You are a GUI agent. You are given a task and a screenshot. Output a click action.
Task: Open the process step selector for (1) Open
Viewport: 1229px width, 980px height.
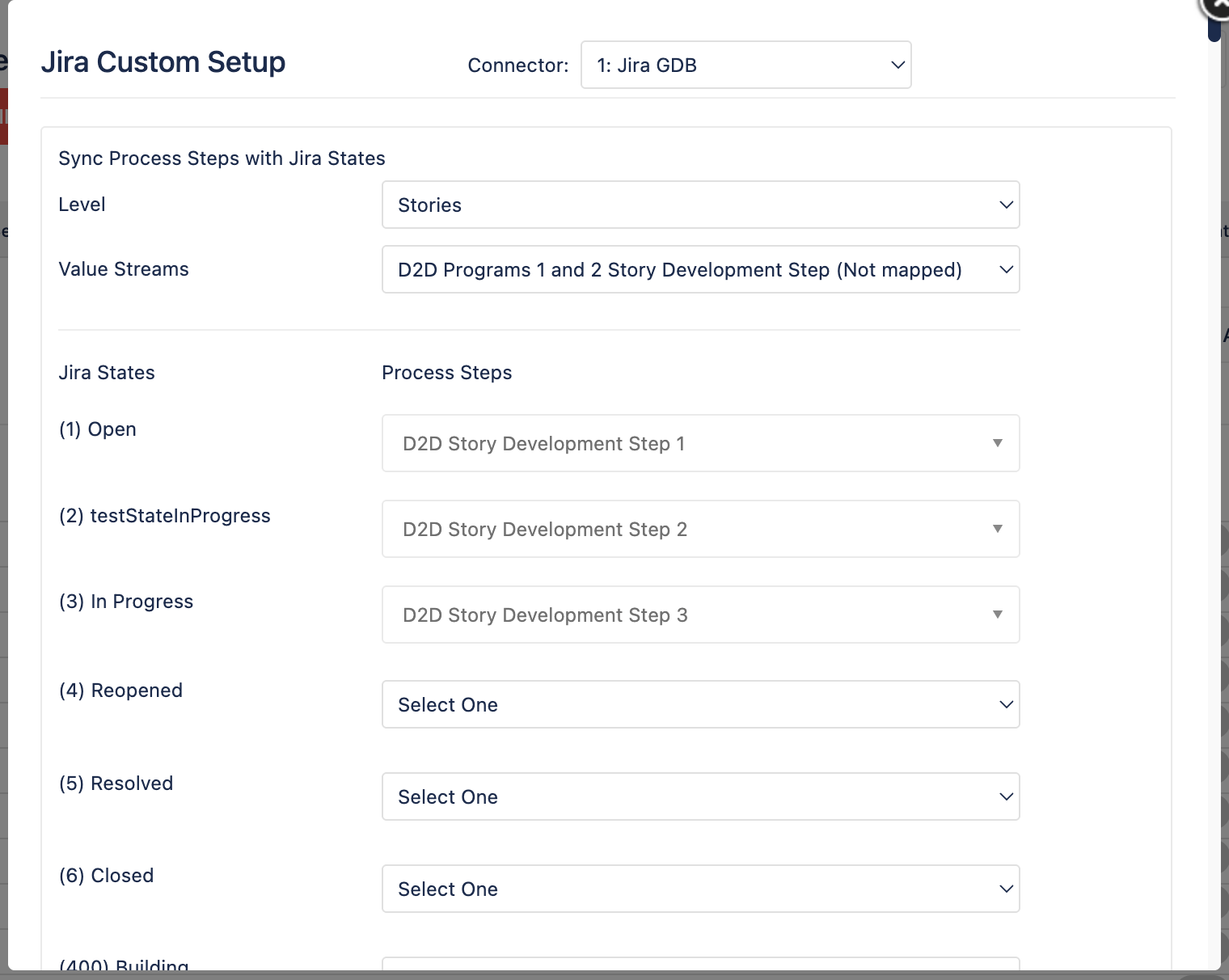click(700, 443)
